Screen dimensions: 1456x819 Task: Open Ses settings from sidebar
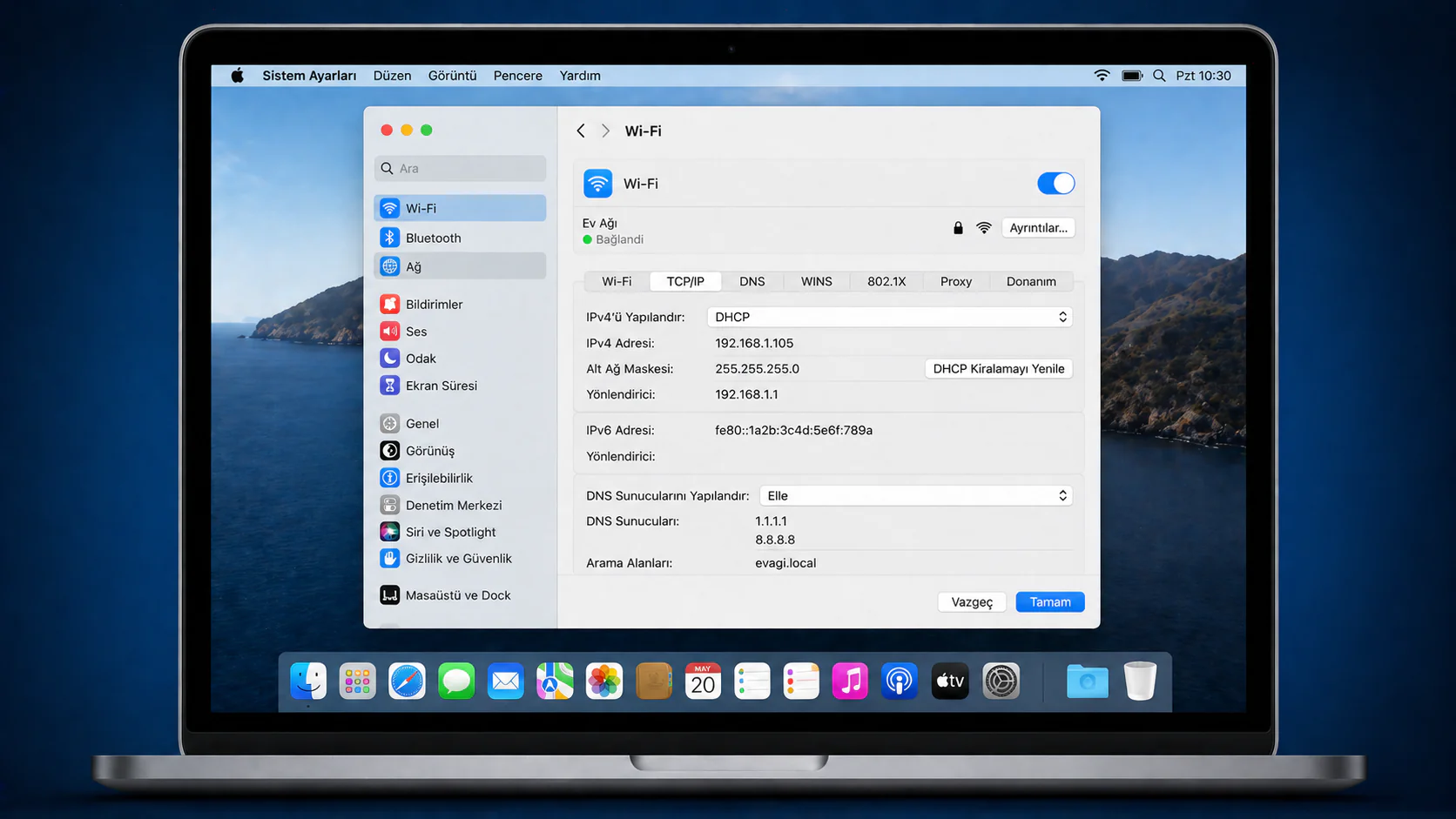point(415,331)
